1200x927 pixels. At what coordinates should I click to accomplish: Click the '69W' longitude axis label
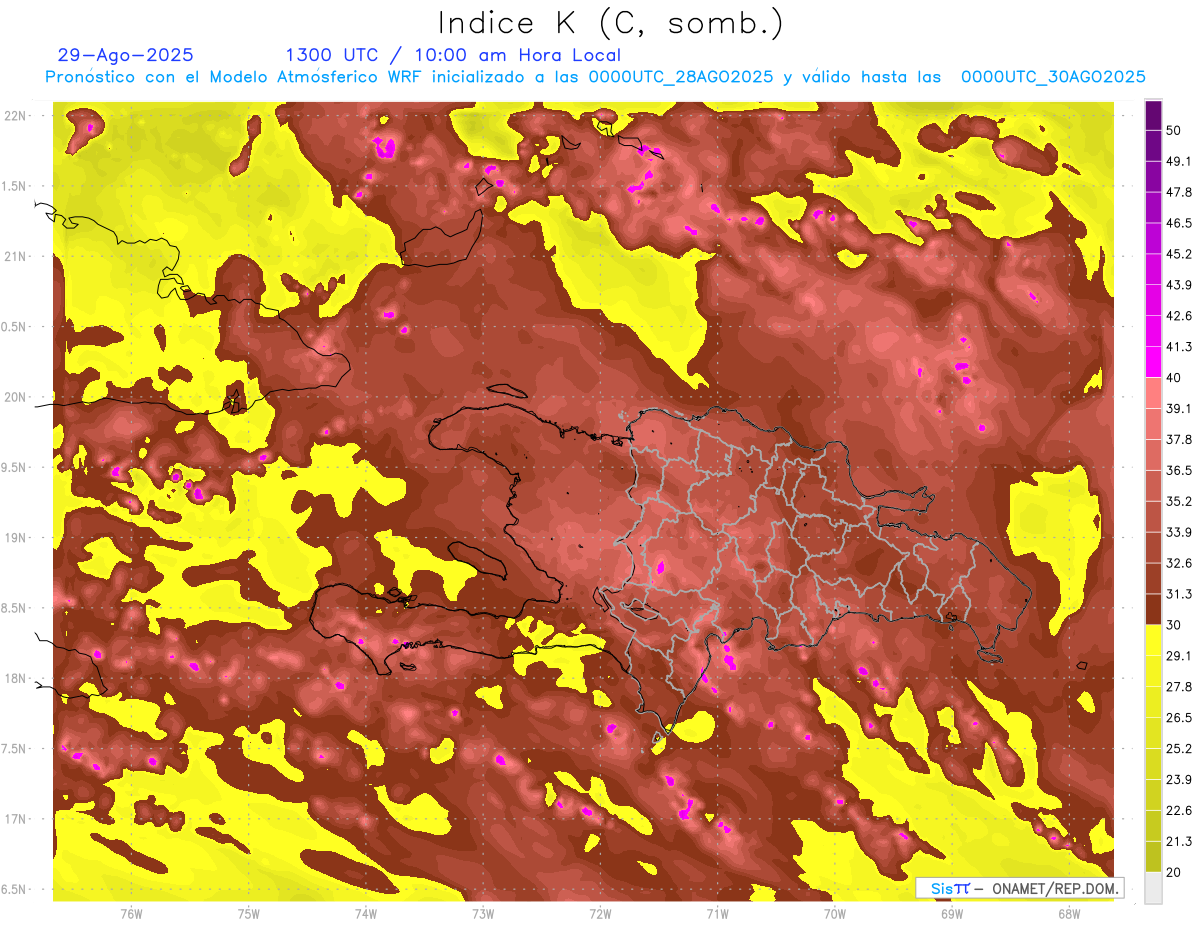(x=952, y=914)
